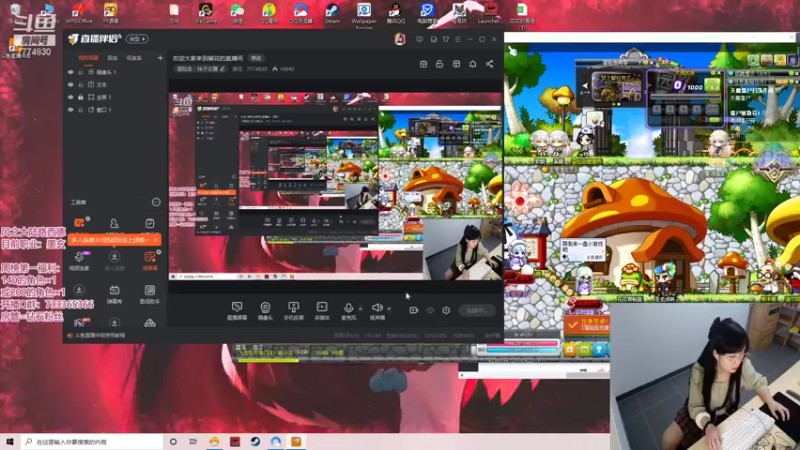Click the 任务完成 notice in game window
Image resolution: width=800 pixels, height=450 pixels.
[x=587, y=324]
